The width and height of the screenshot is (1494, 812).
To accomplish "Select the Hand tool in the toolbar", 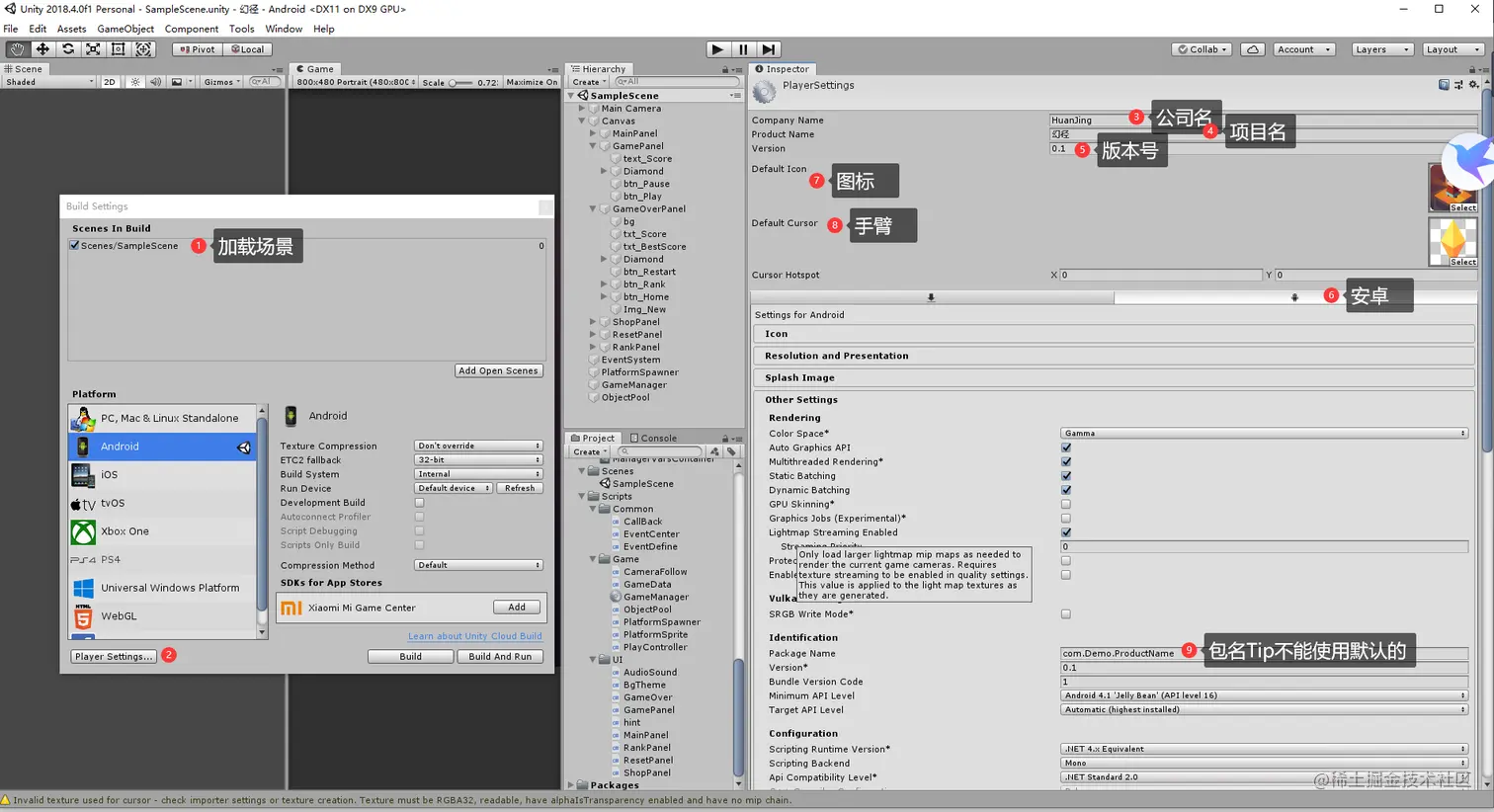I will [x=17, y=49].
